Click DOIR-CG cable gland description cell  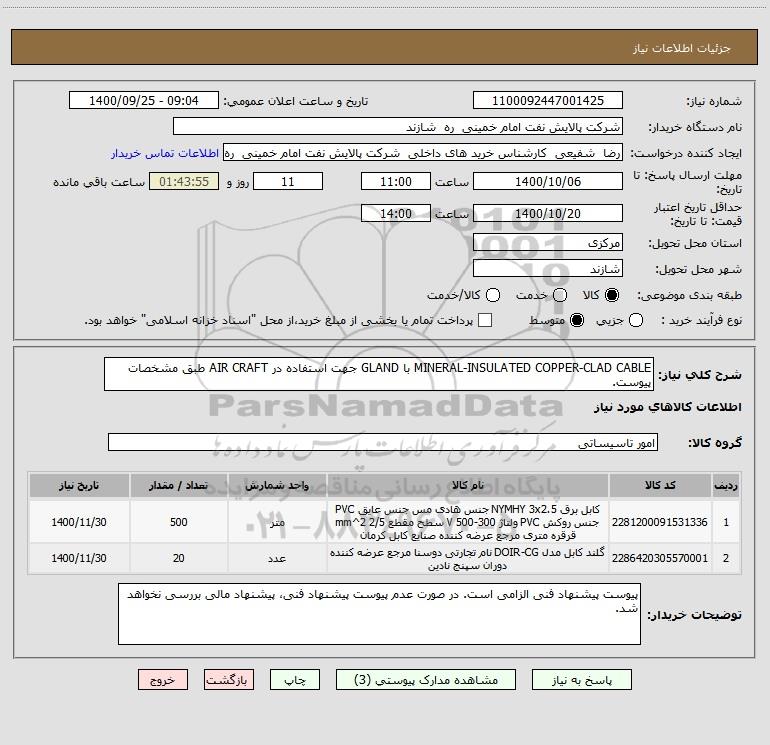468,558
